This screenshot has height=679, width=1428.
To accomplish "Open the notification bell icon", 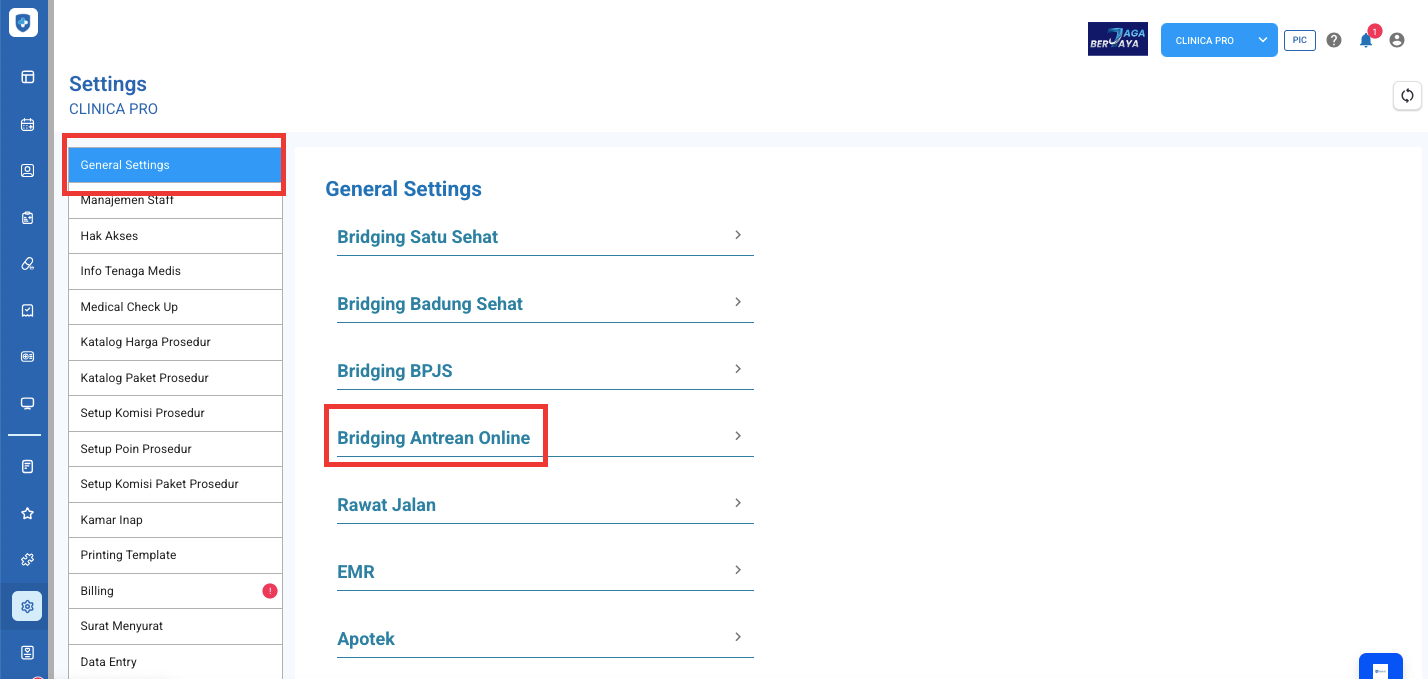I will coord(1365,41).
